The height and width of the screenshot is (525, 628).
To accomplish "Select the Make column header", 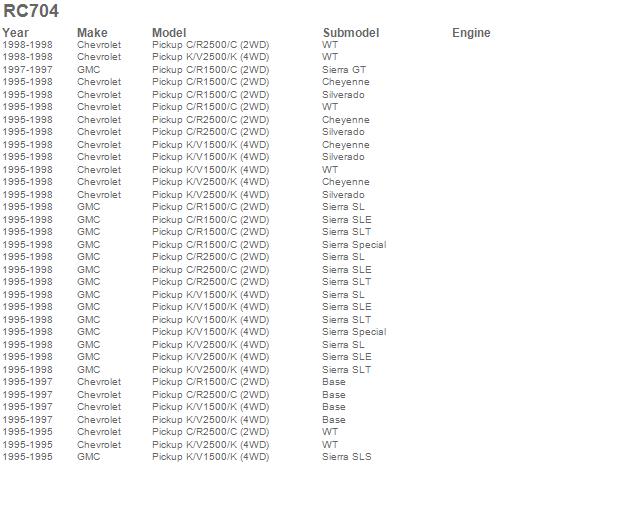I will click(x=92, y=33).
